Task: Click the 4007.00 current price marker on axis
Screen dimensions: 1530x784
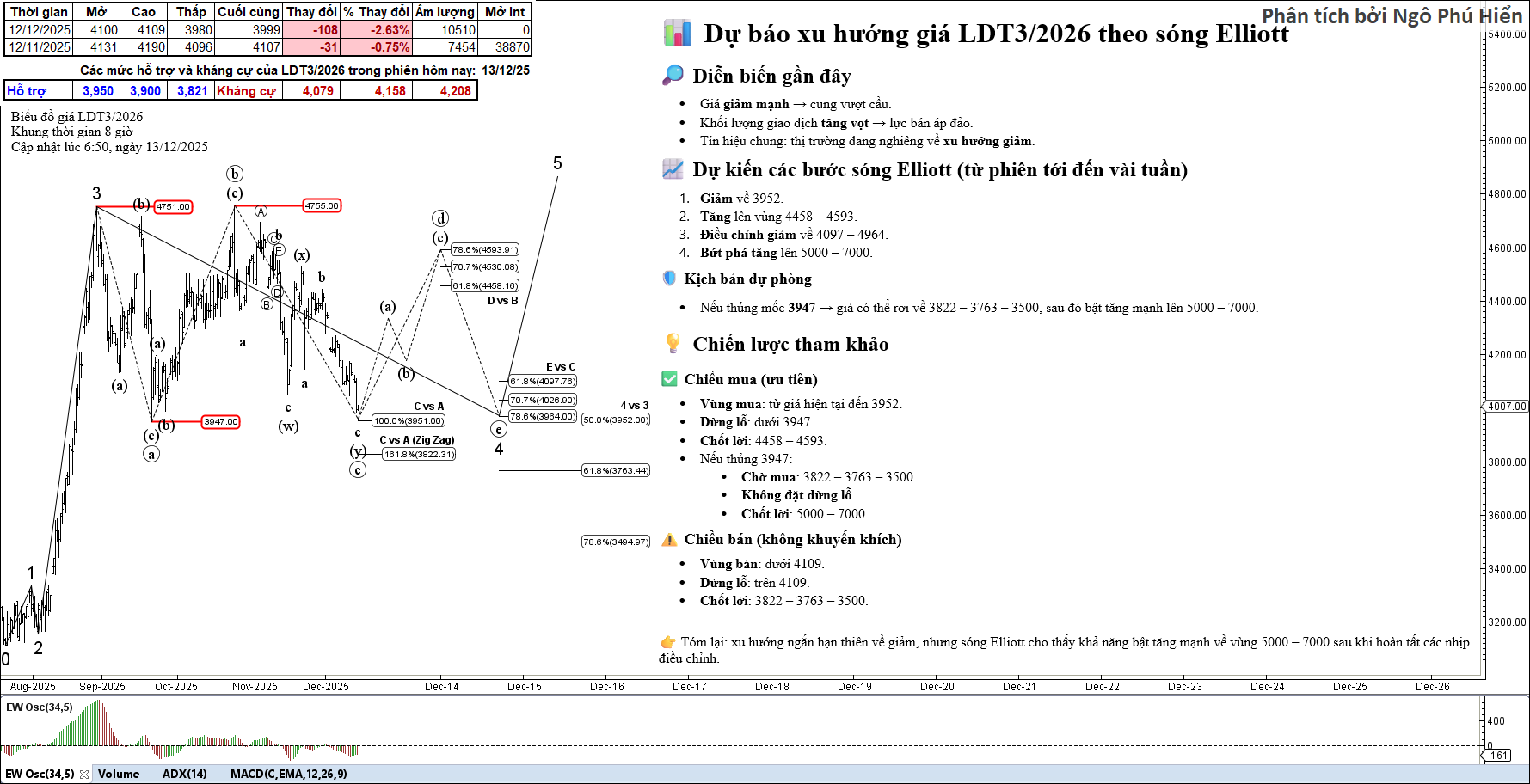Action: click(x=1506, y=406)
